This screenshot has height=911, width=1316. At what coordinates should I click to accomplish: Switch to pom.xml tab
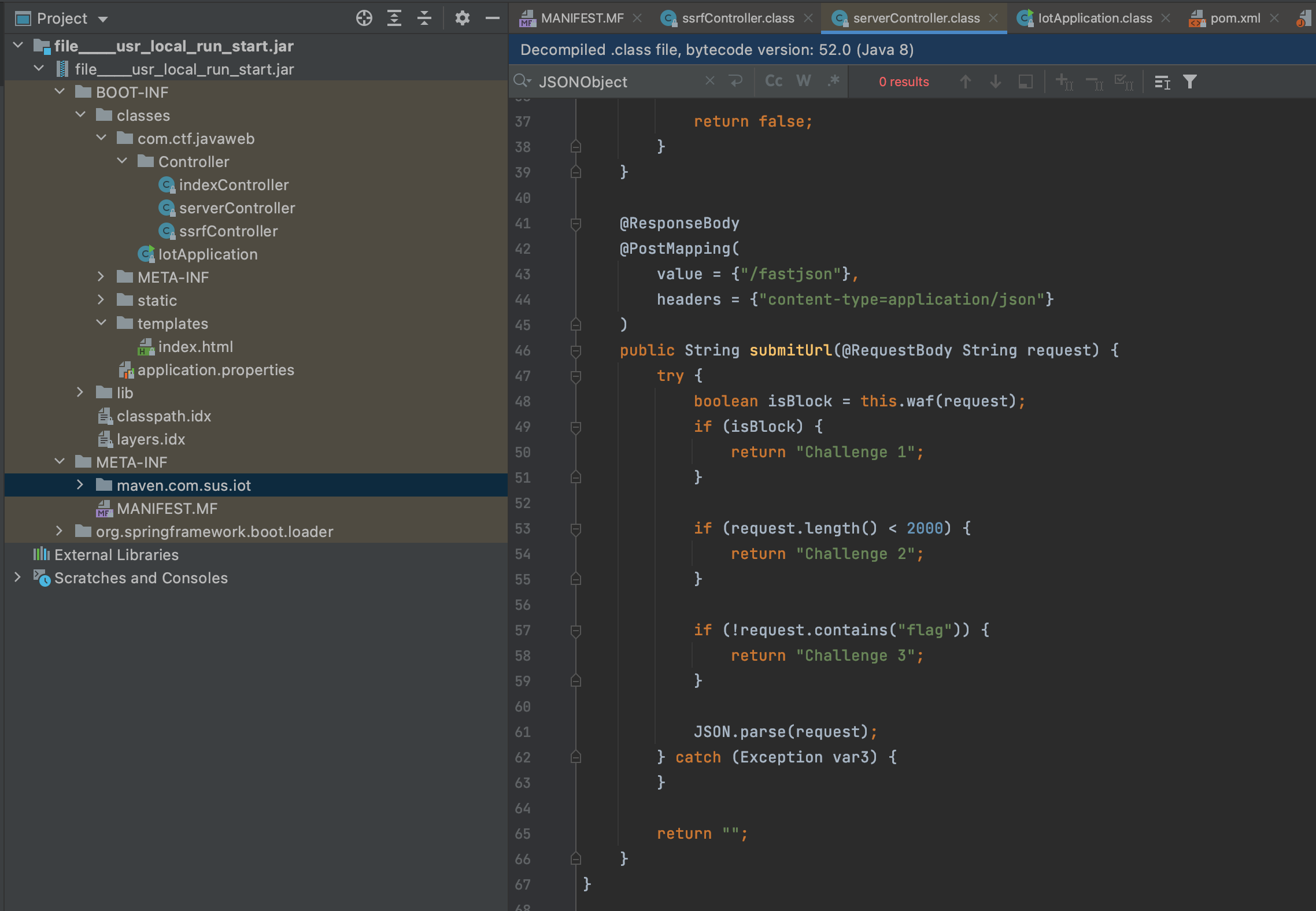[1234, 18]
